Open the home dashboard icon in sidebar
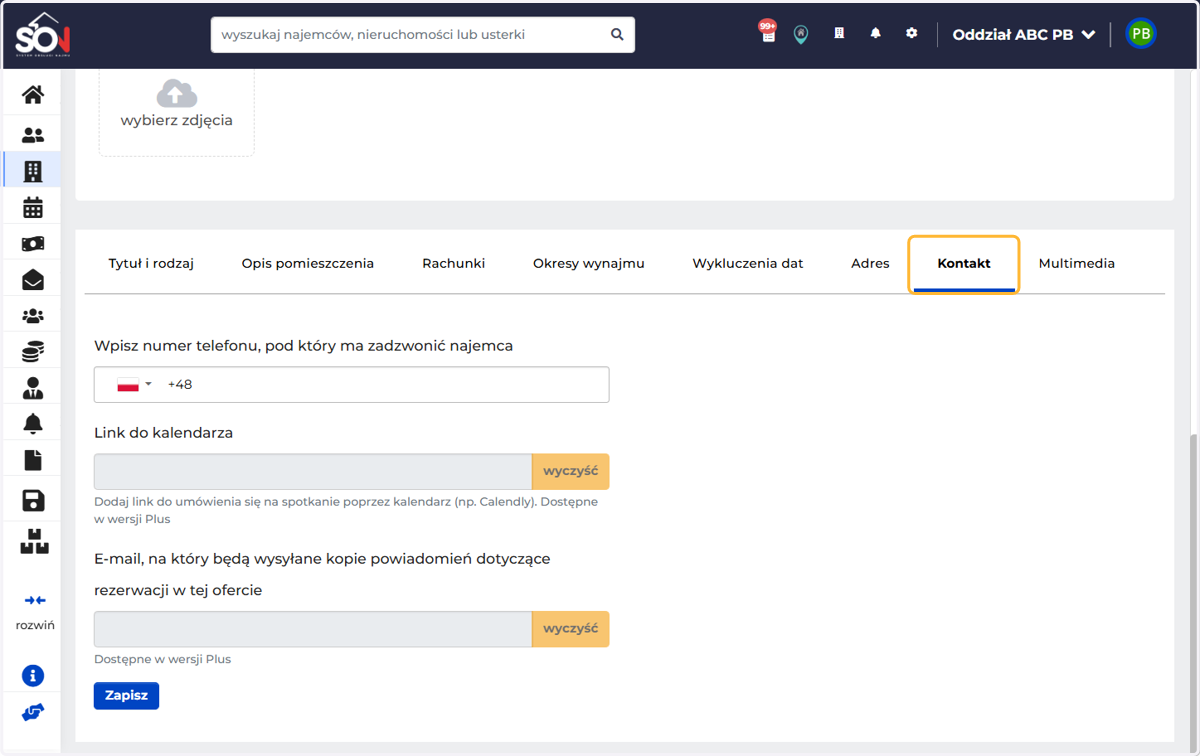 pyautogui.click(x=33, y=95)
